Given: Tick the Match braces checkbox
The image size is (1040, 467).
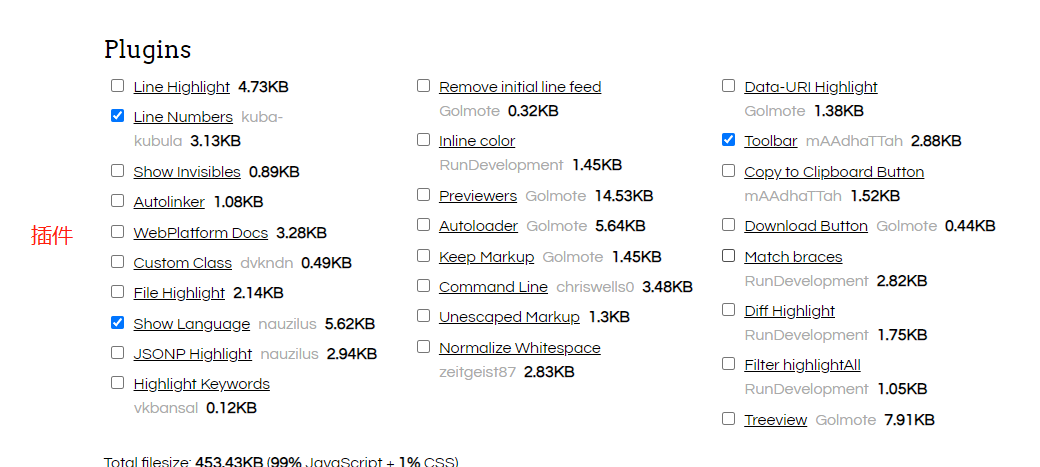Looking at the screenshot, I should 728,255.
